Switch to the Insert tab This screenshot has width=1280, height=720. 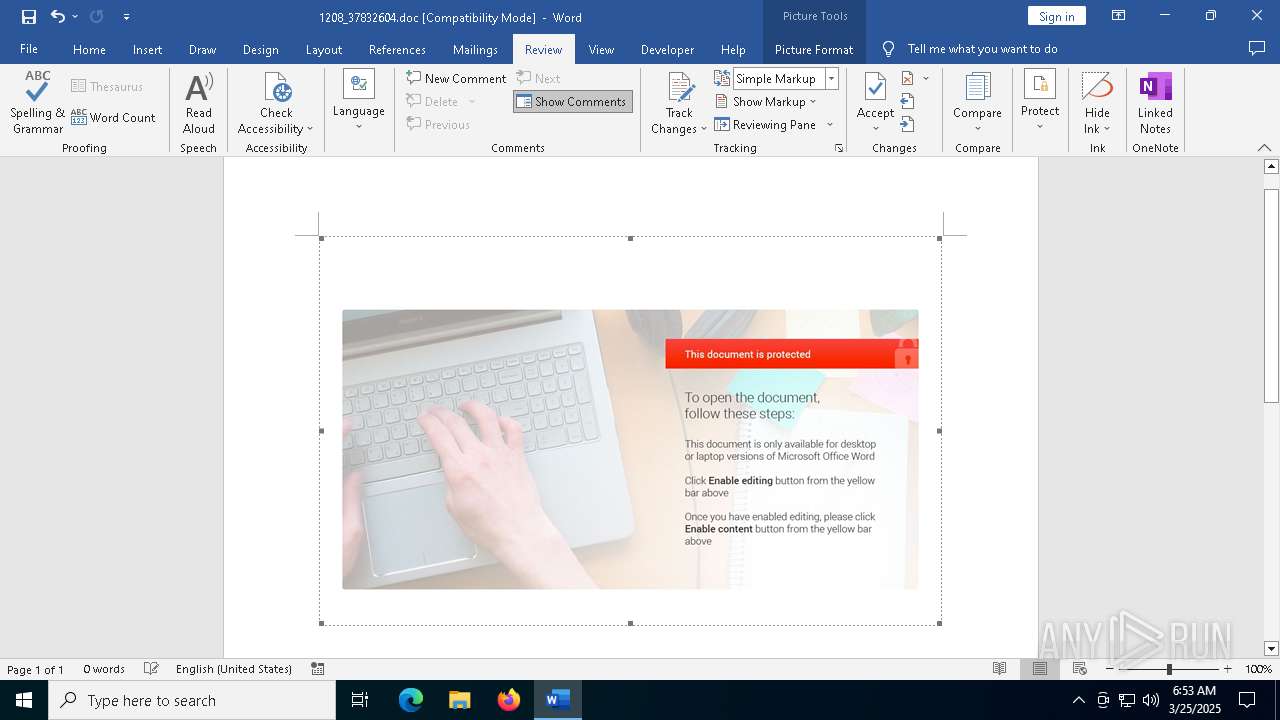pos(147,49)
